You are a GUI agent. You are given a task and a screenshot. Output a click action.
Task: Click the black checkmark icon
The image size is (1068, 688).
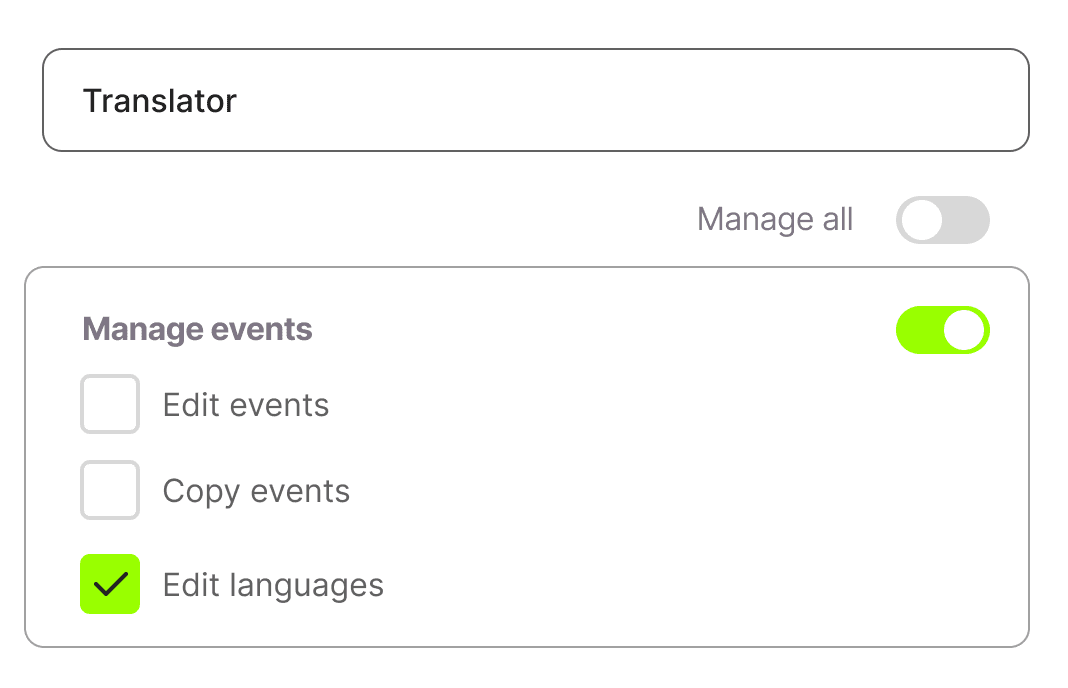pyautogui.click(x=110, y=584)
